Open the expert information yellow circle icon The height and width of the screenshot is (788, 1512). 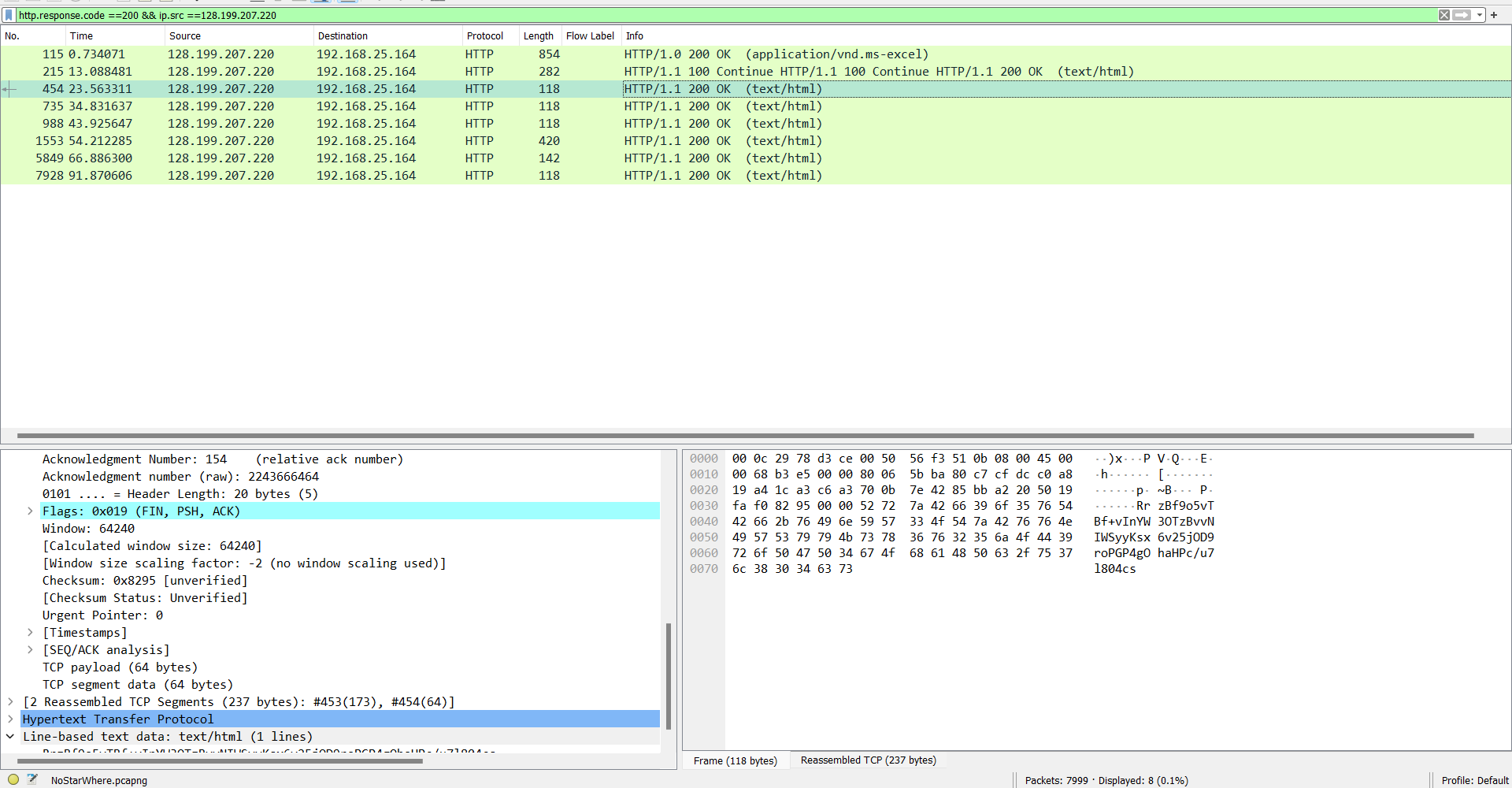click(13, 779)
